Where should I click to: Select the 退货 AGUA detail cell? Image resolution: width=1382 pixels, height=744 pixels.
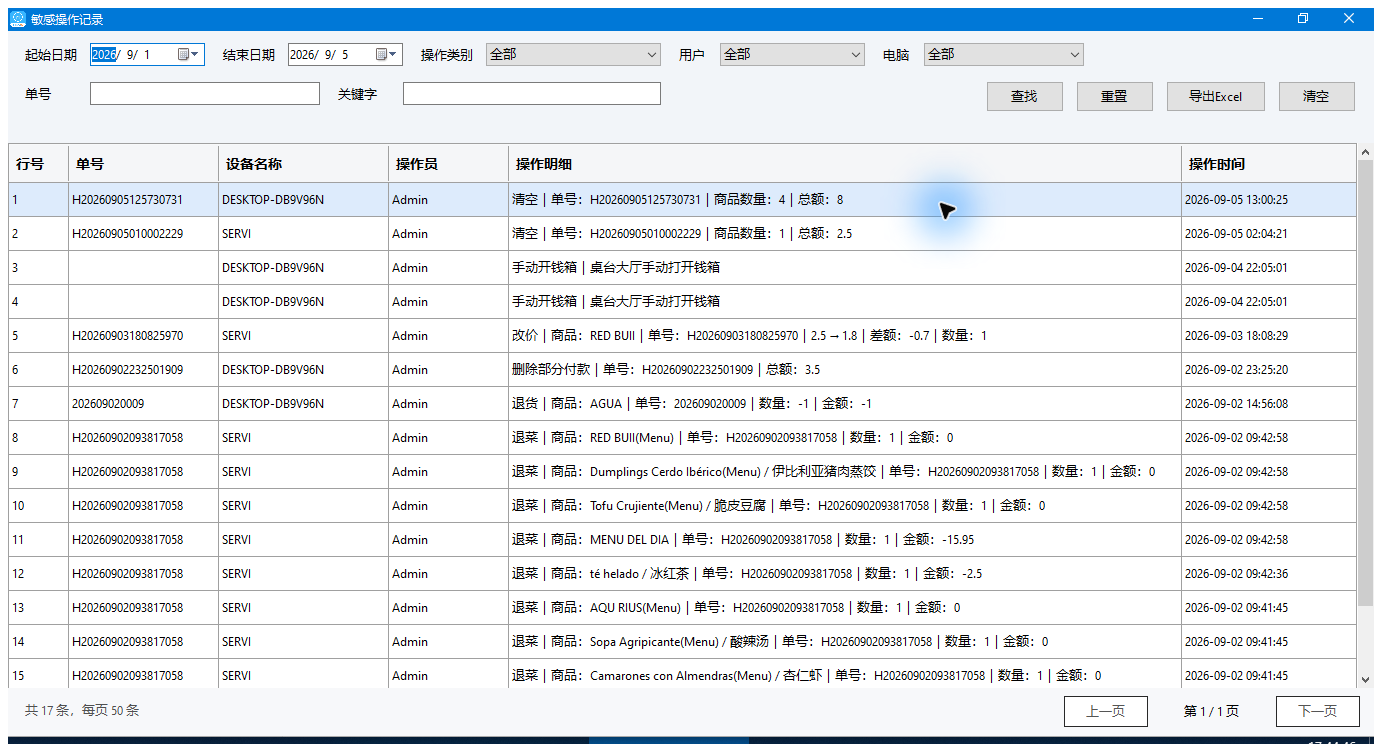pos(845,404)
